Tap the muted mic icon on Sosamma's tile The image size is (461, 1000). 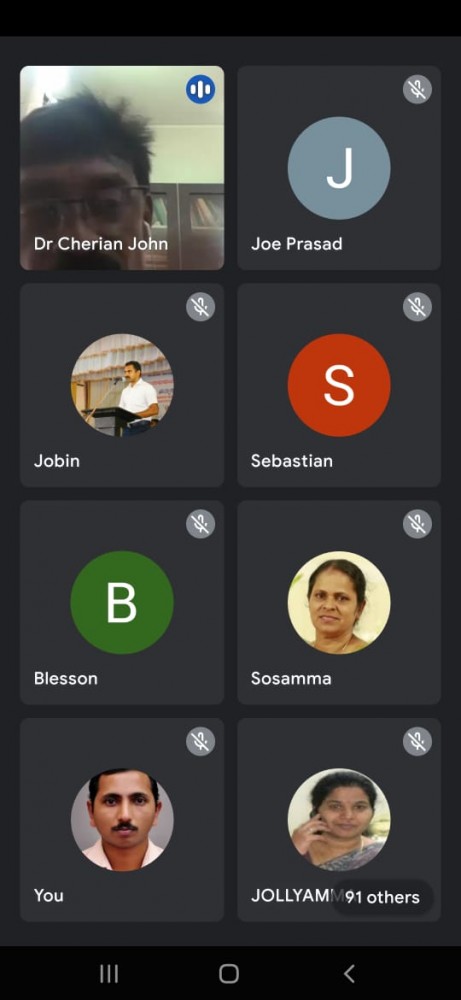click(418, 524)
